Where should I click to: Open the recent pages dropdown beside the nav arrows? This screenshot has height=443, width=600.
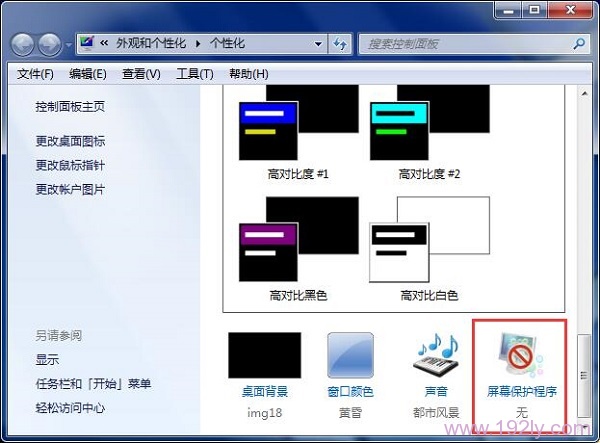(x=68, y=45)
